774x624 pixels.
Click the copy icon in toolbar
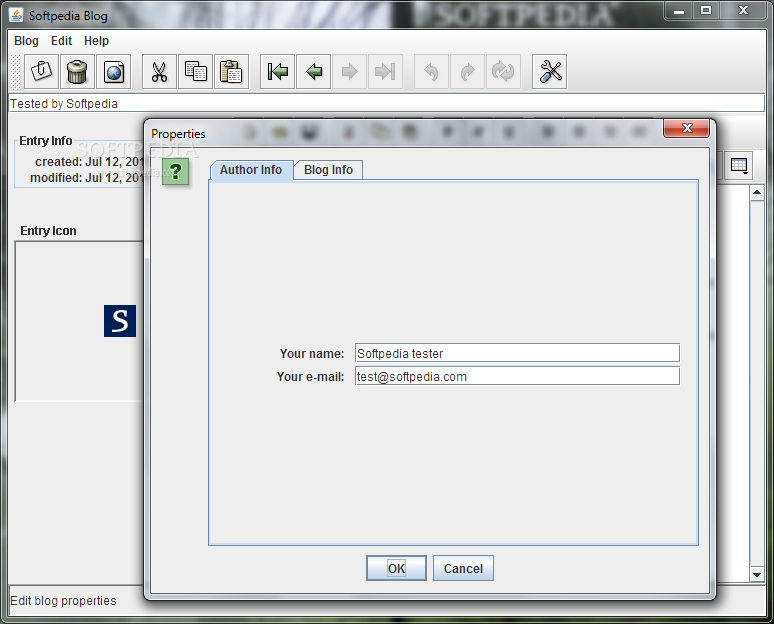pyautogui.click(x=195, y=72)
